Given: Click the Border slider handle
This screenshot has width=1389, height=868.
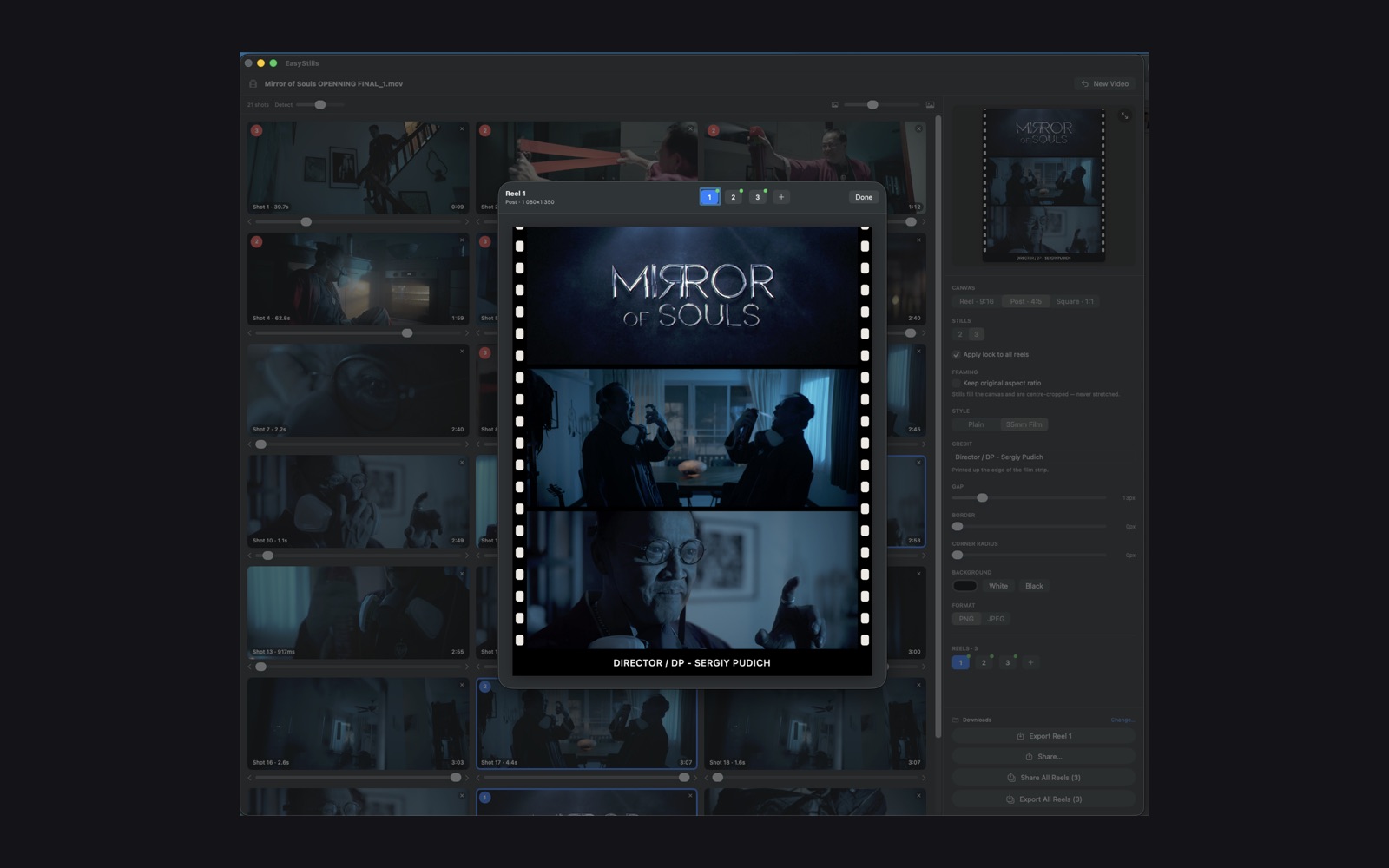Looking at the screenshot, I should click(958, 527).
